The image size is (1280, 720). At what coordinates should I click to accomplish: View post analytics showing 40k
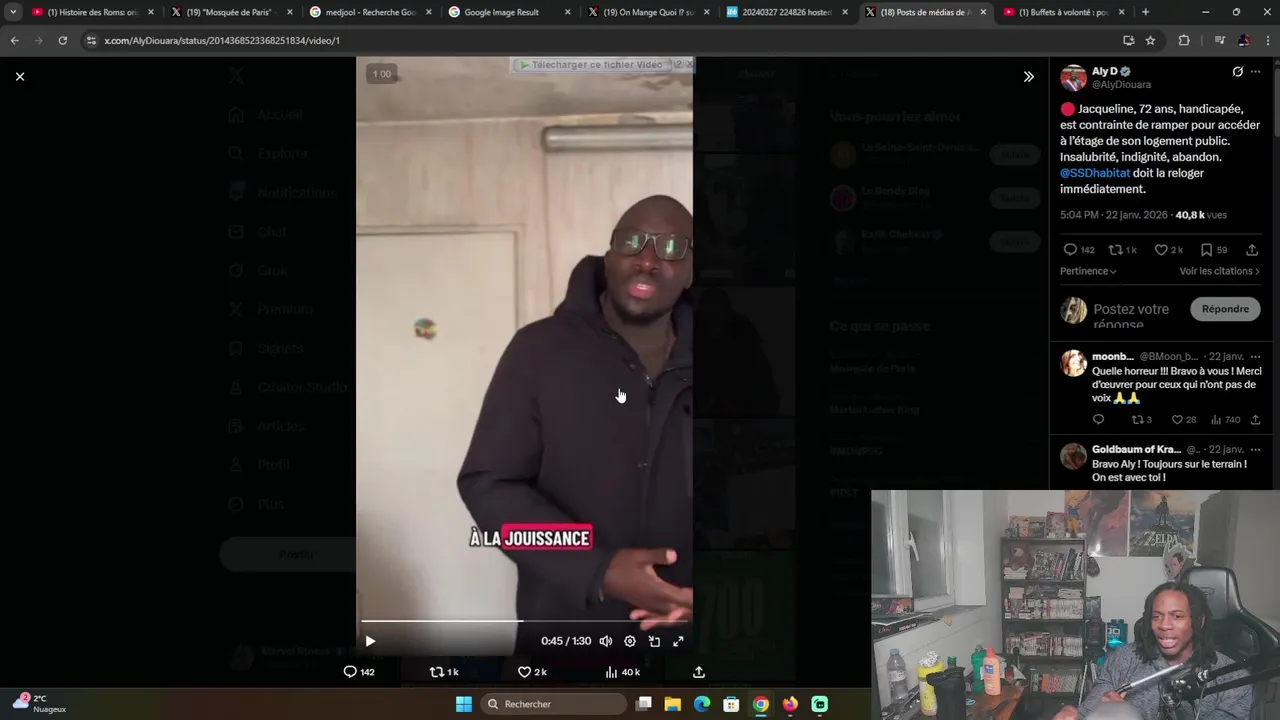[622, 672]
